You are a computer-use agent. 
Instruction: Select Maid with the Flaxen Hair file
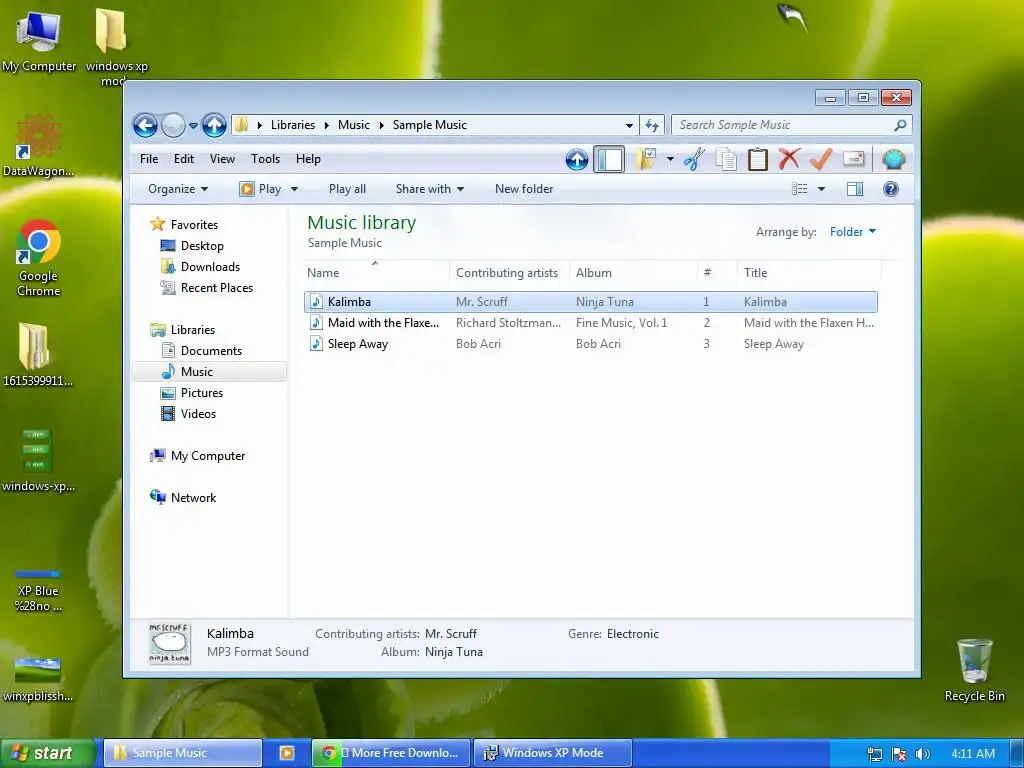click(x=590, y=323)
